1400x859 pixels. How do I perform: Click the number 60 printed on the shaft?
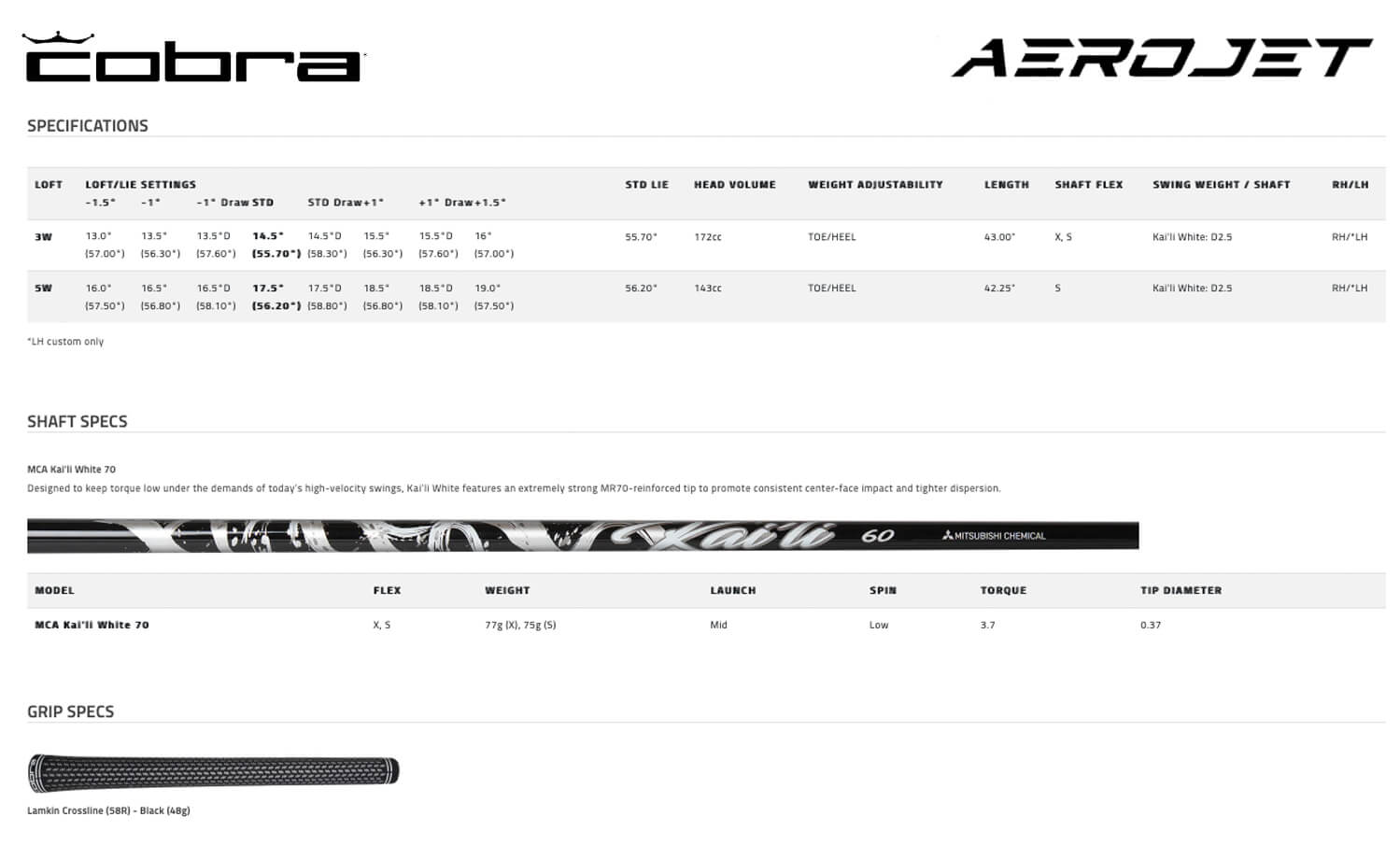(x=877, y=536)
